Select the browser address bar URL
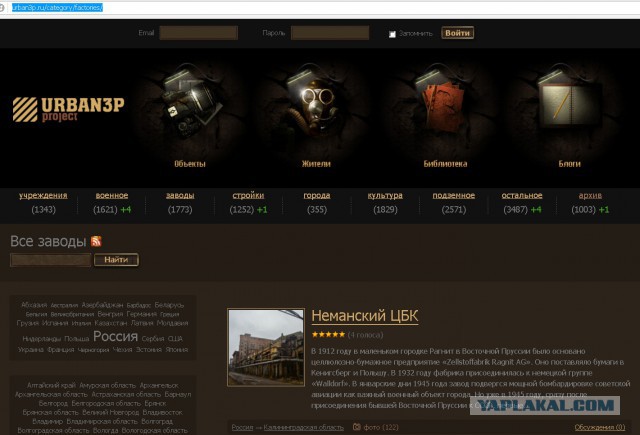Viewport: 640px width, 435px height. 57,7
